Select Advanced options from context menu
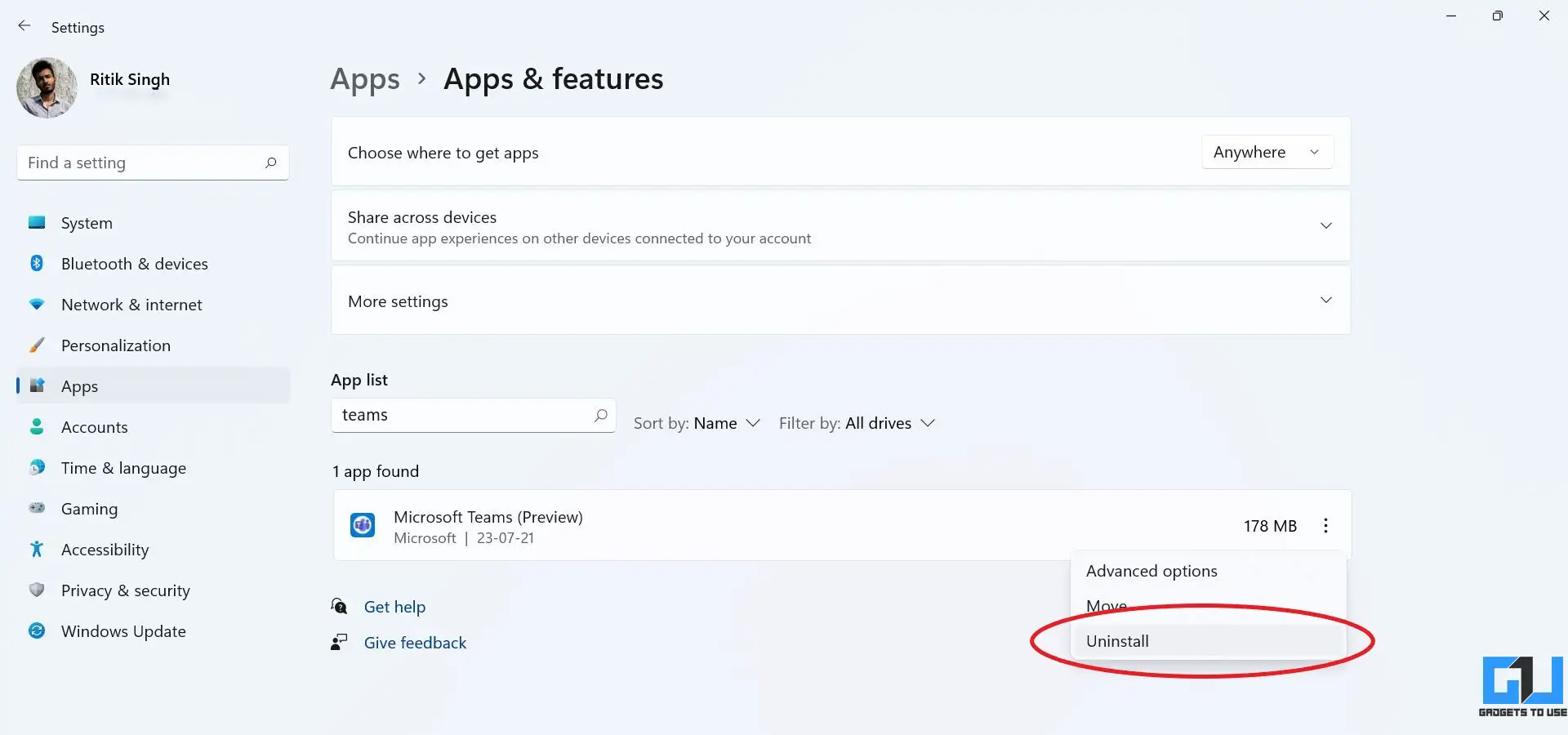Image resolution: width=1568 pixels, height=735 pixels. pyautogui.click(x=1208, y=571)
